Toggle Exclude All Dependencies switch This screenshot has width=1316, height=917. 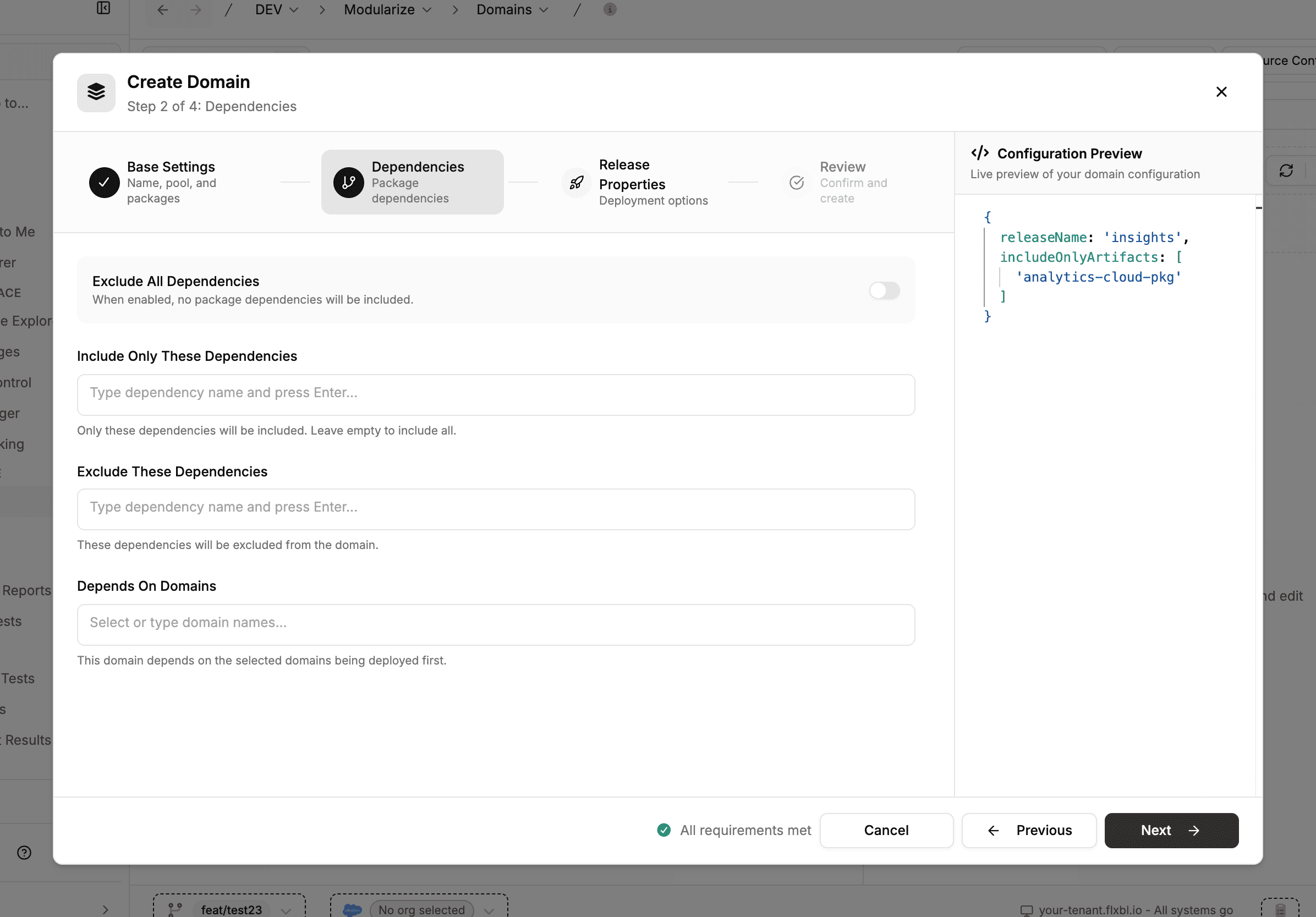[x=884, y=290]
